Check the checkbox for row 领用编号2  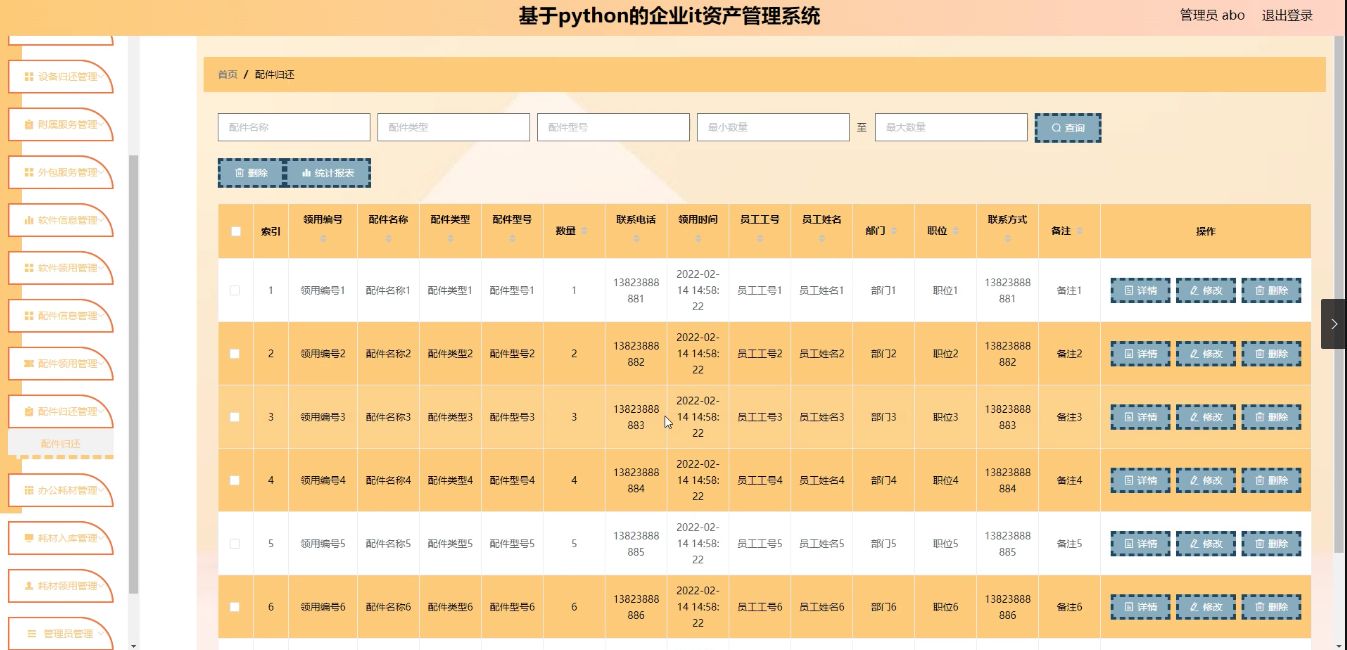pos(235,354)
